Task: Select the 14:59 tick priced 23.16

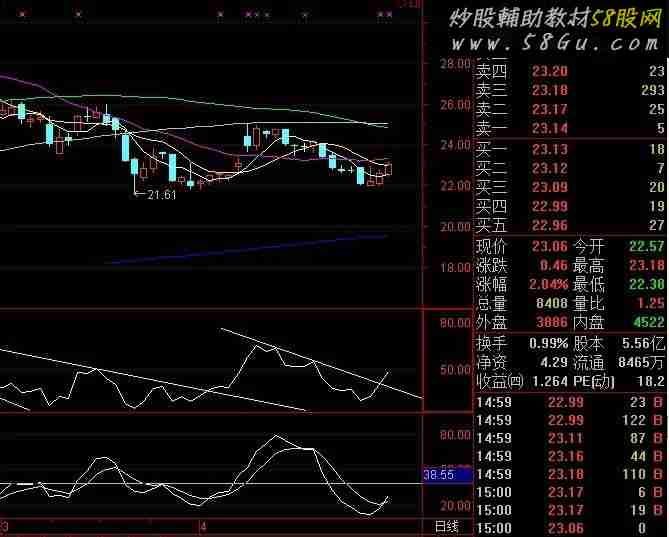Action: [570, 456]
